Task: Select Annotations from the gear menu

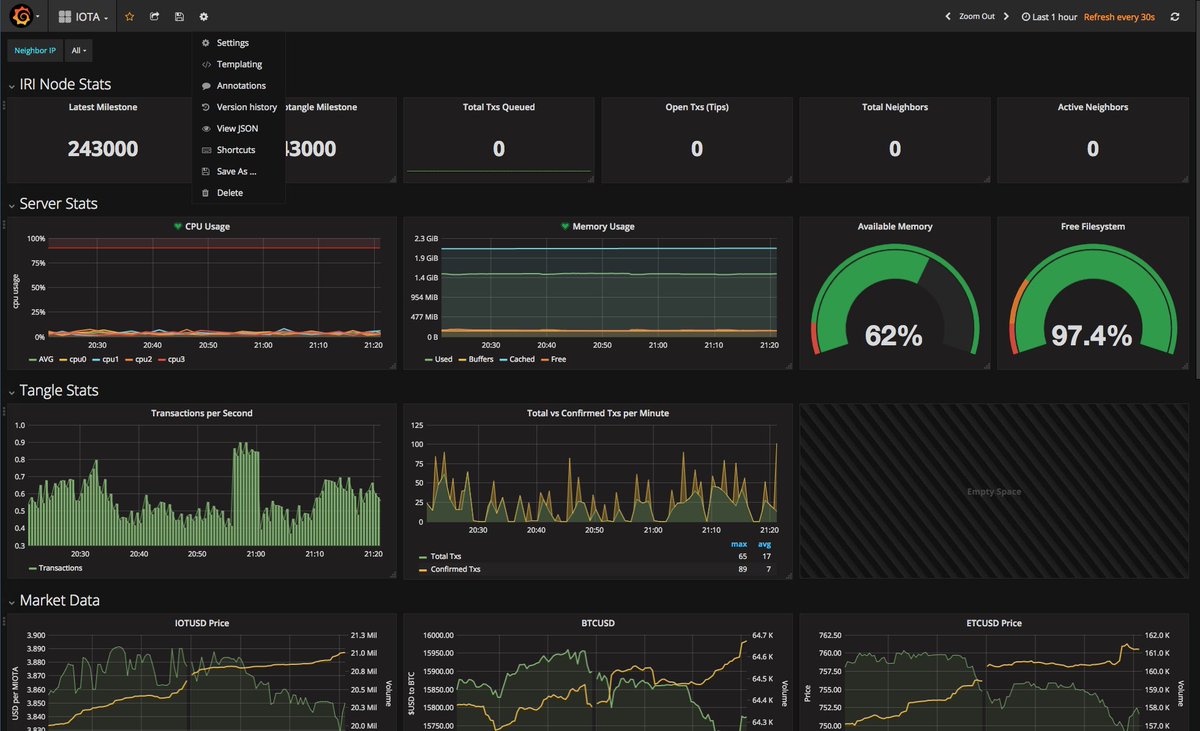Action: tap(238, 86)
